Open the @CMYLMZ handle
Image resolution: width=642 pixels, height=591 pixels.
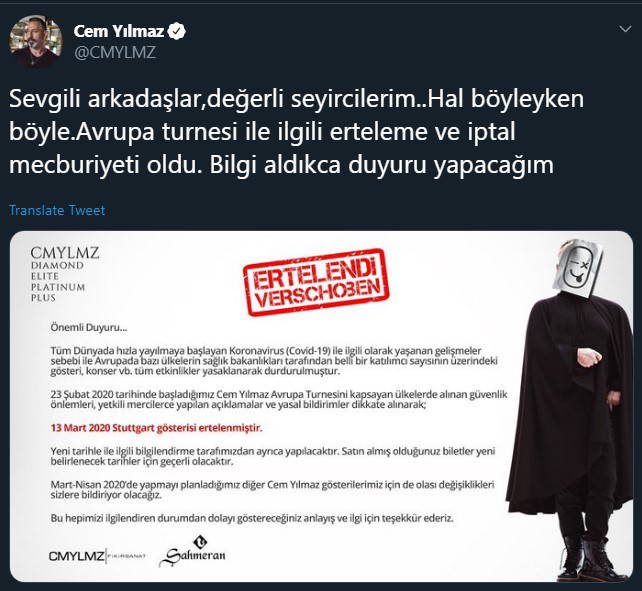pos(115,52)
